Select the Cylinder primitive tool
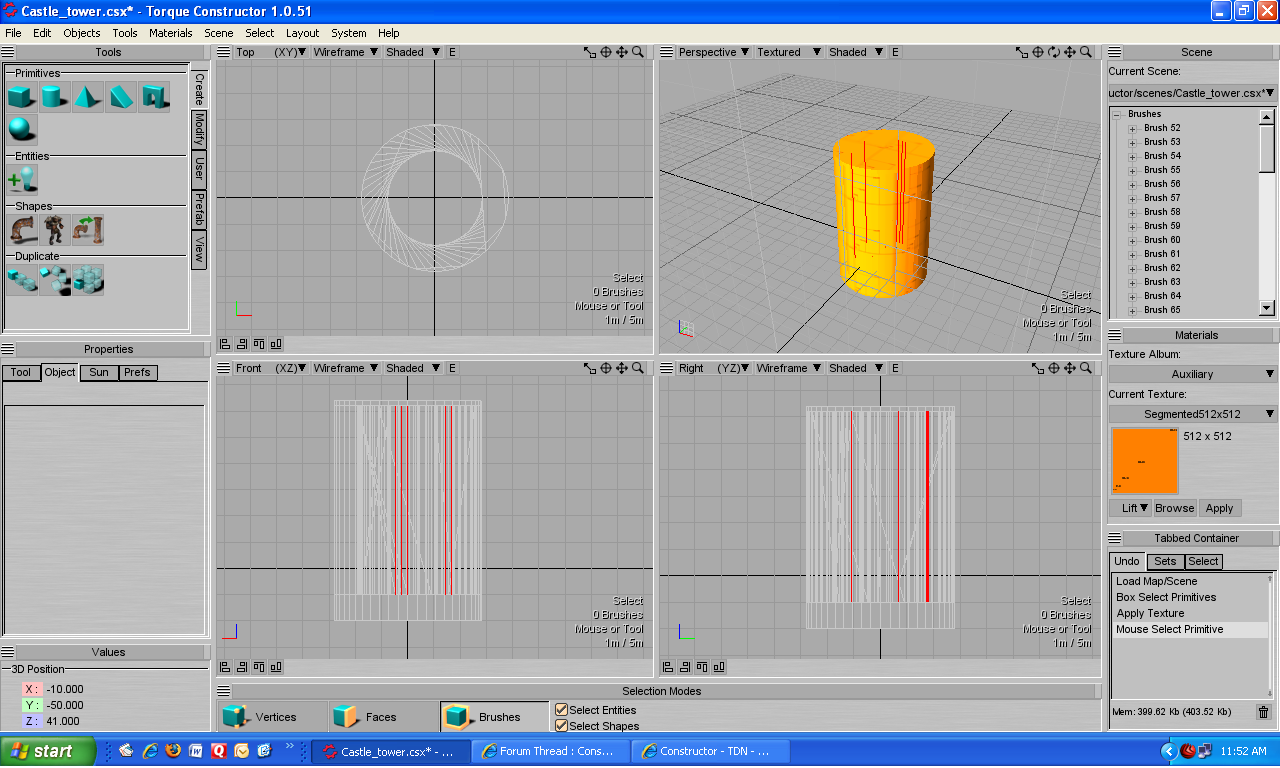Image resolution: width=1280 pixels, height=768 pixels. click(54, 97)
